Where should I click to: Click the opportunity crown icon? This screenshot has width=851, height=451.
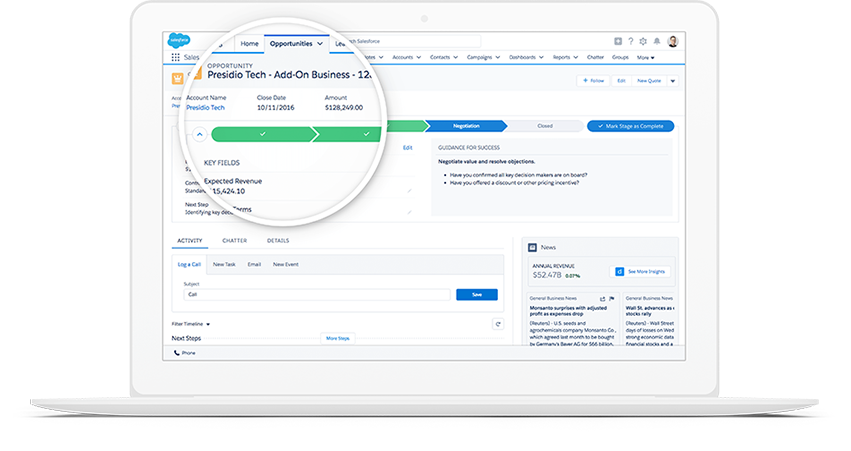177,79
